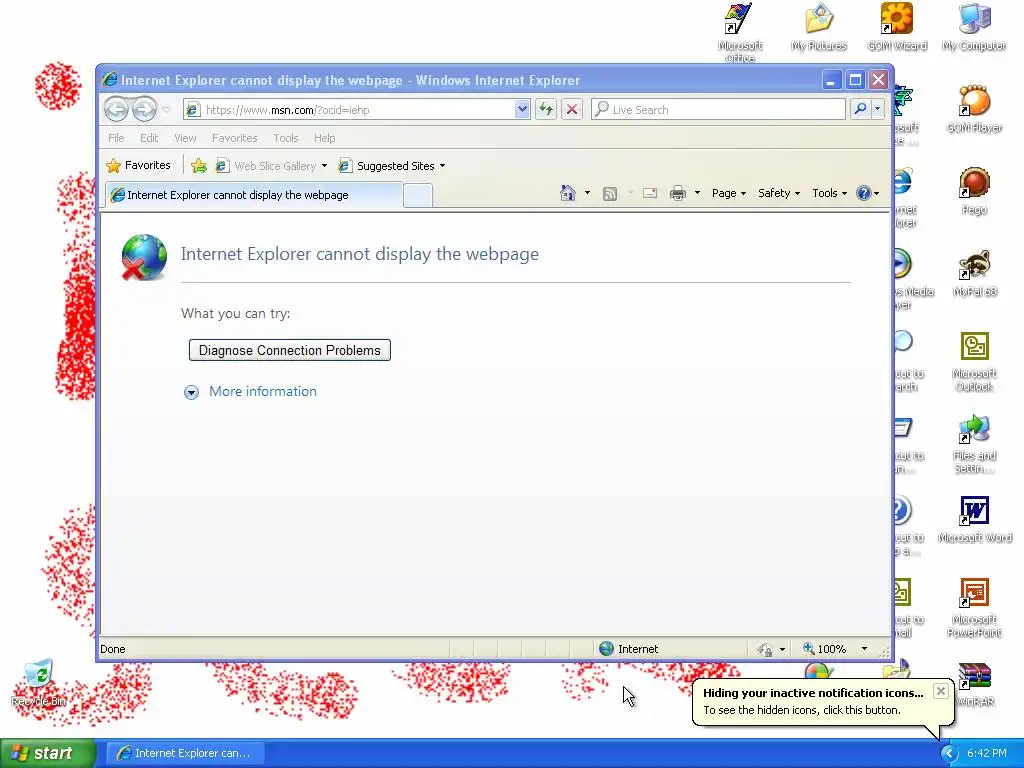Click the msn.com address bar
The height and width of the screenshot is (768, 1024).
tap(356, 110)
